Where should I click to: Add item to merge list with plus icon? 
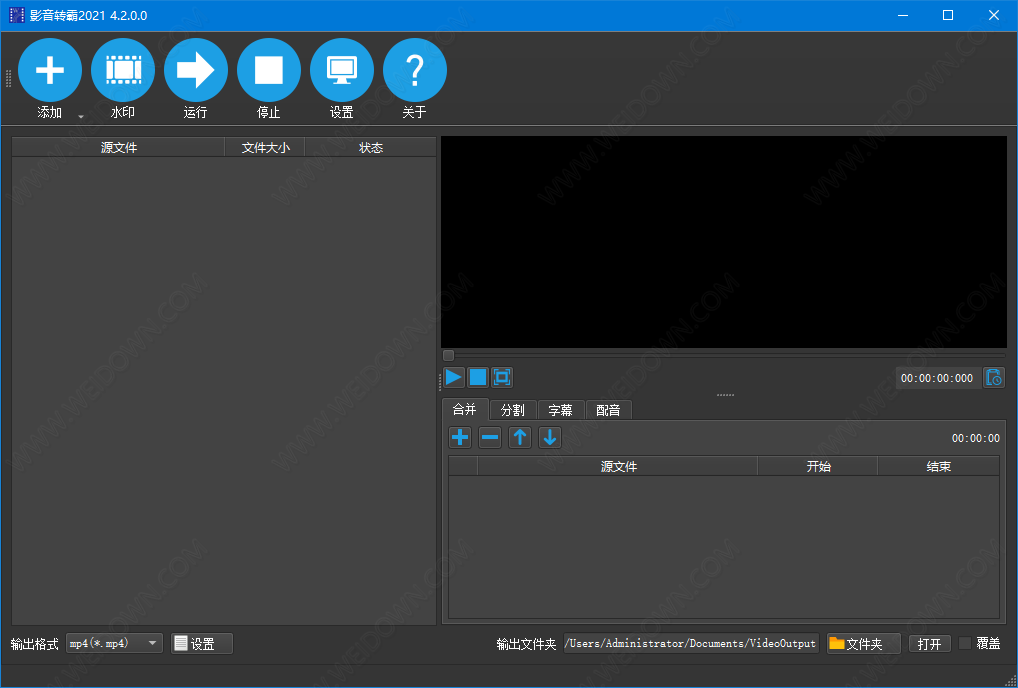[460, 437]
